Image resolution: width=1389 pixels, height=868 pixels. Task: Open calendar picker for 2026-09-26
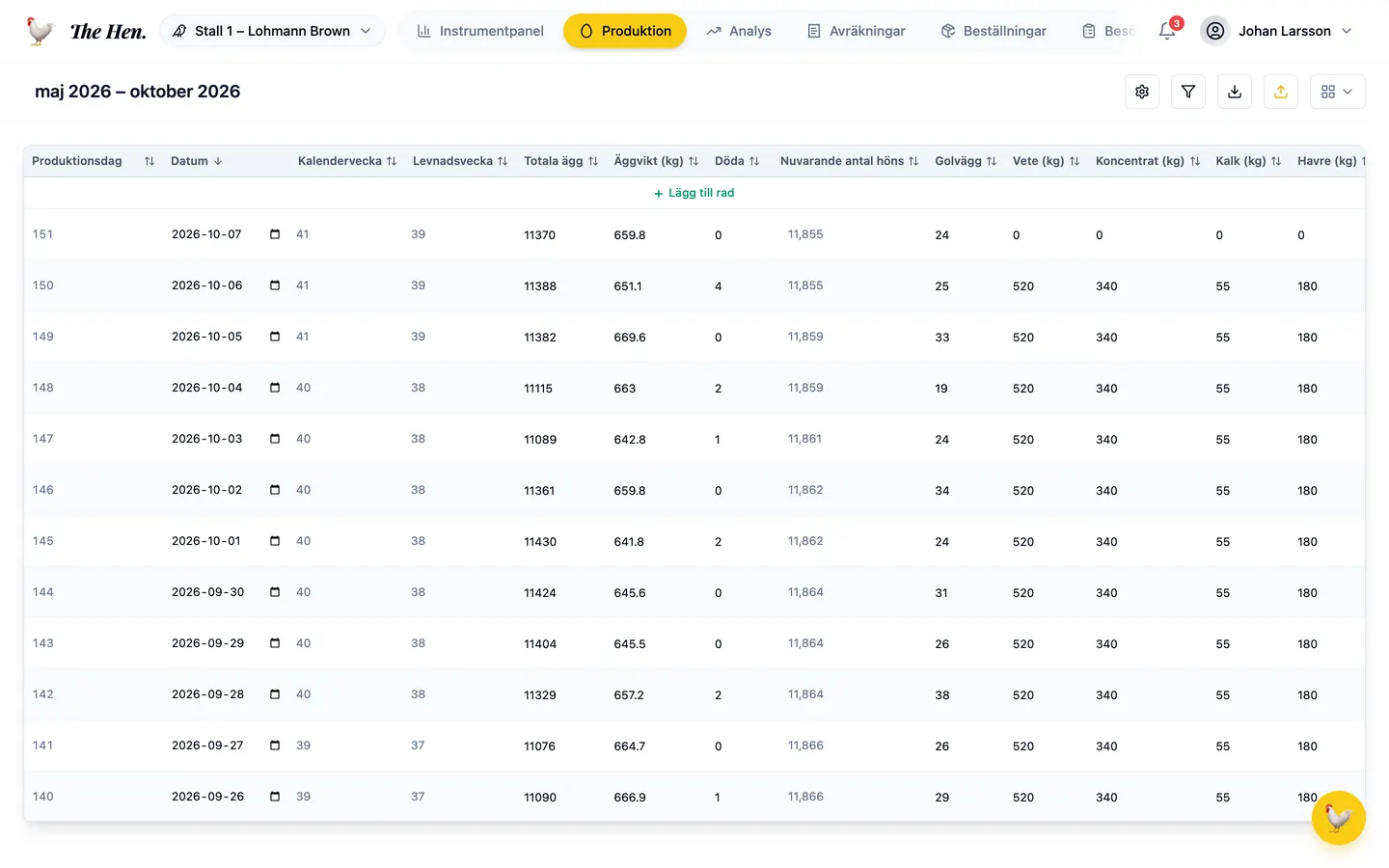(x=275, y=797)
